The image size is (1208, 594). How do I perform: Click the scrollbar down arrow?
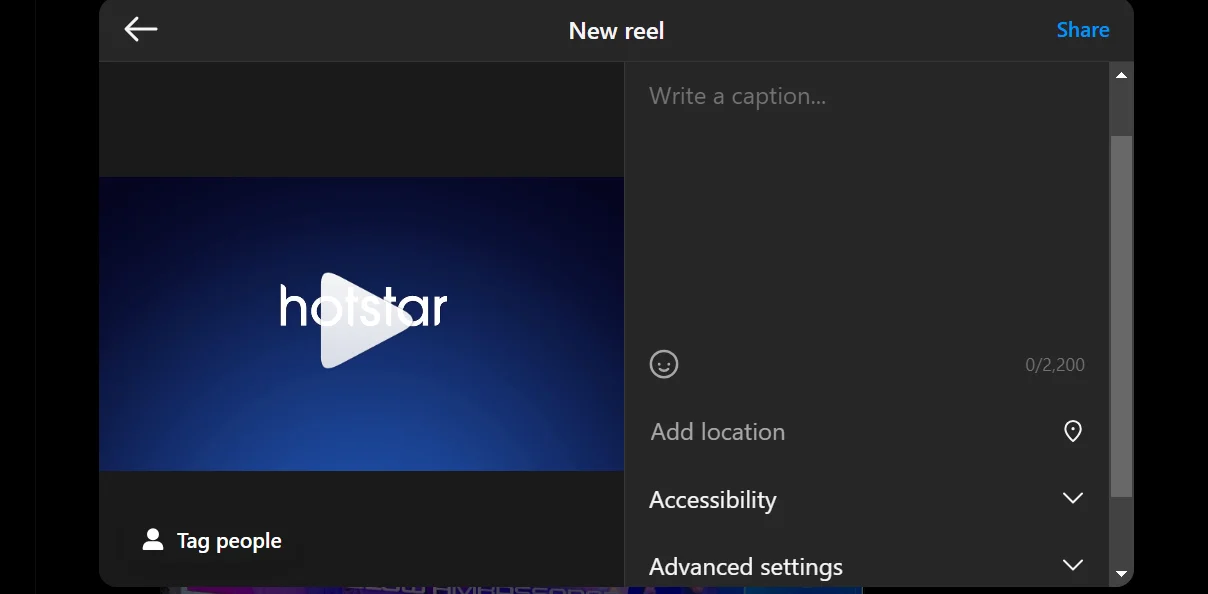[1121, 574]
